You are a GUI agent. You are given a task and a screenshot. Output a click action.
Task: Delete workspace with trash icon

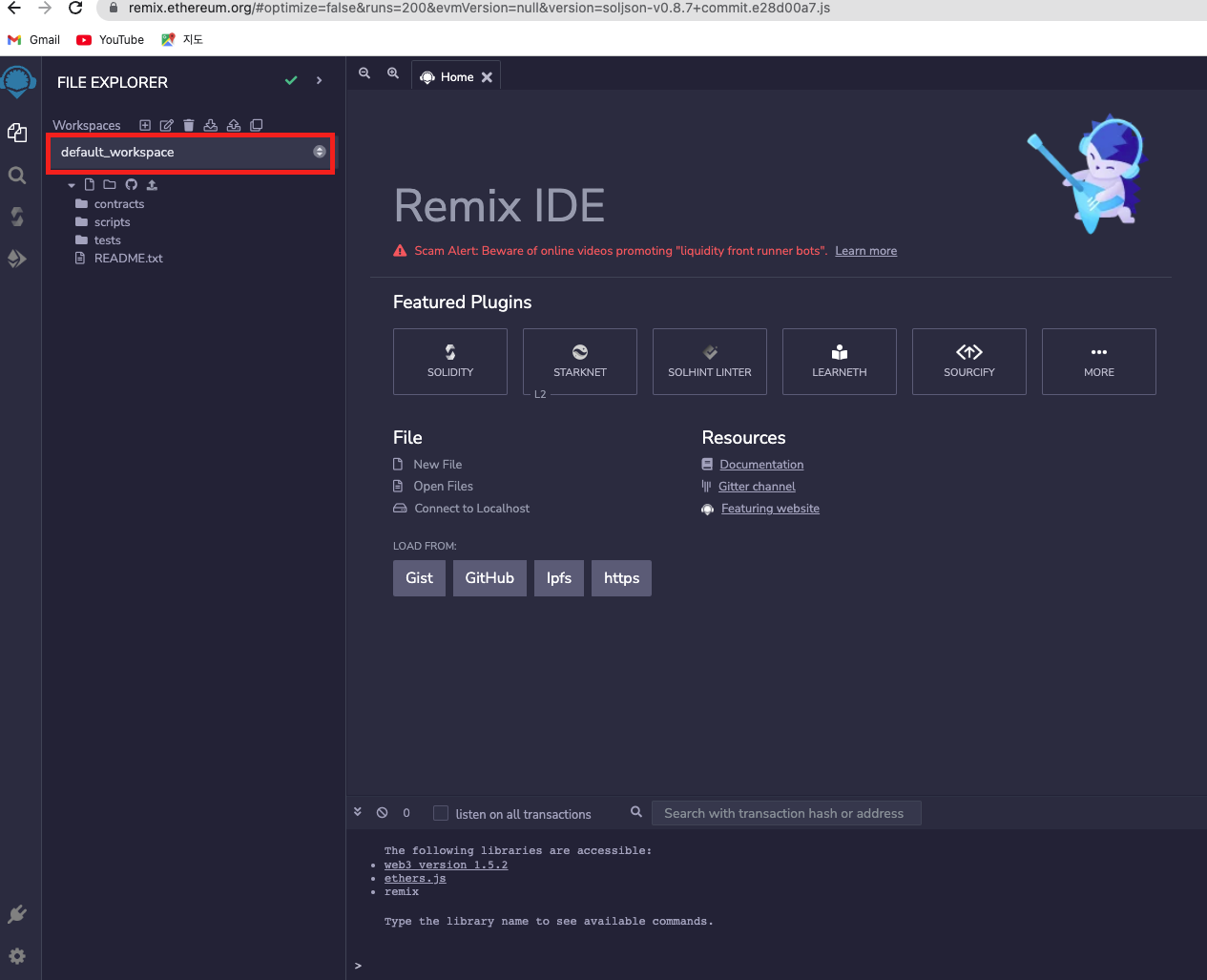(189, 125)
